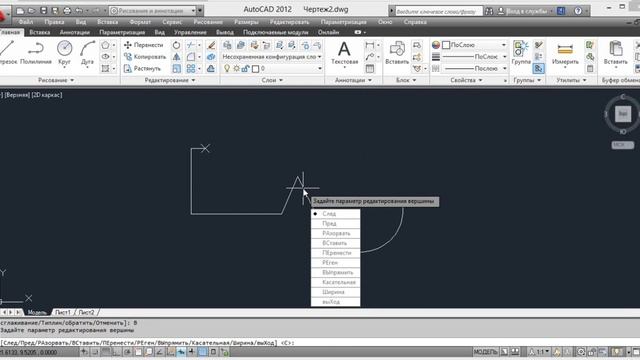Click the Копировать copy button
The width and height of the screenshot is (640, 360).
tap(145, 57)
